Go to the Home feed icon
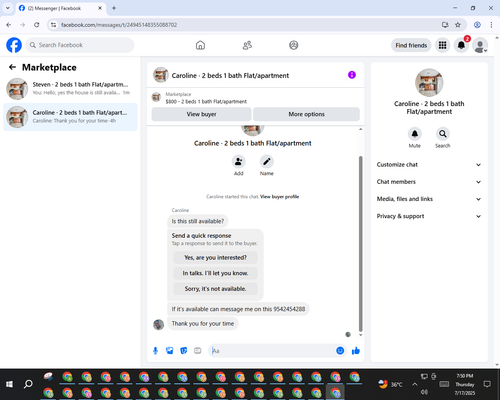The width and height of the screenshot is (500, 400). click(x=200, y=45)
